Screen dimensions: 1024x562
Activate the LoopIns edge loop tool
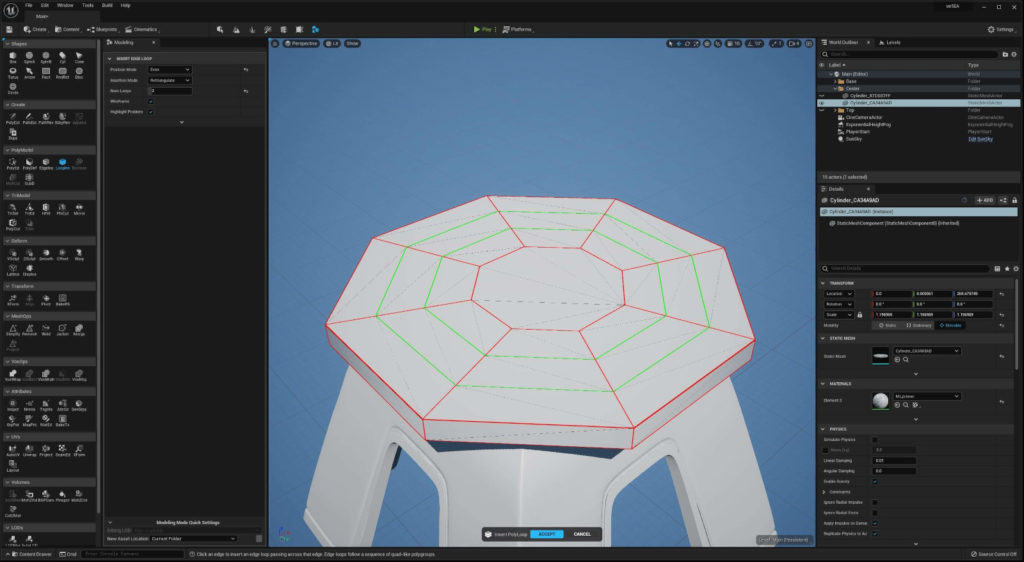pos(62,163)
